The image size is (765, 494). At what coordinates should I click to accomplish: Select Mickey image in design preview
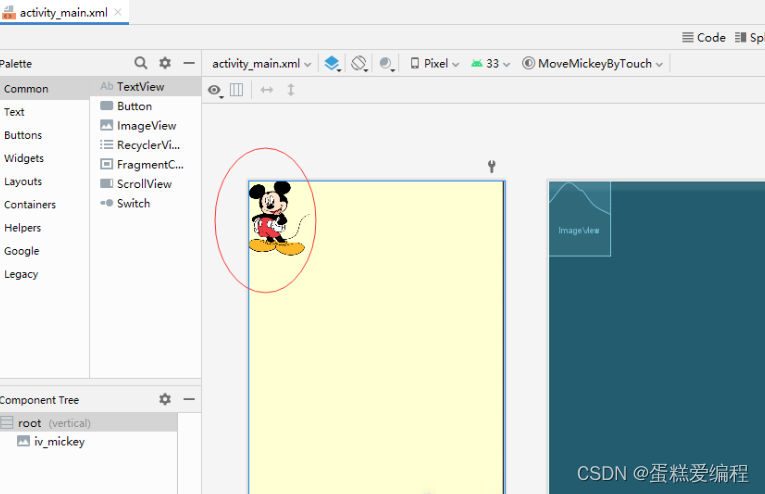pyautogui.click(x=279, y=218)
